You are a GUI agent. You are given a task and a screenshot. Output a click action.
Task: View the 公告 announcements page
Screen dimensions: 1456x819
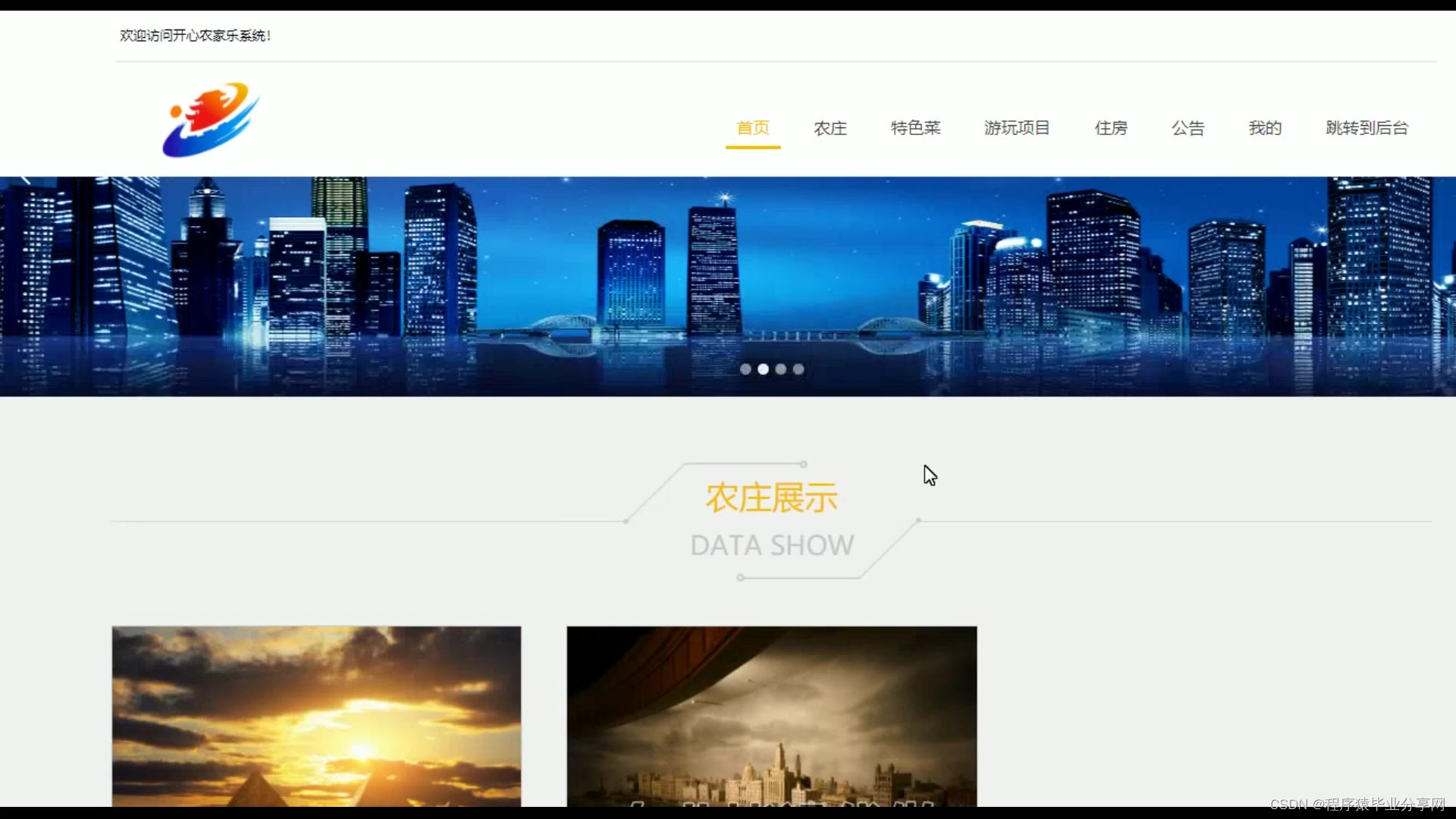pos(1188,128)
